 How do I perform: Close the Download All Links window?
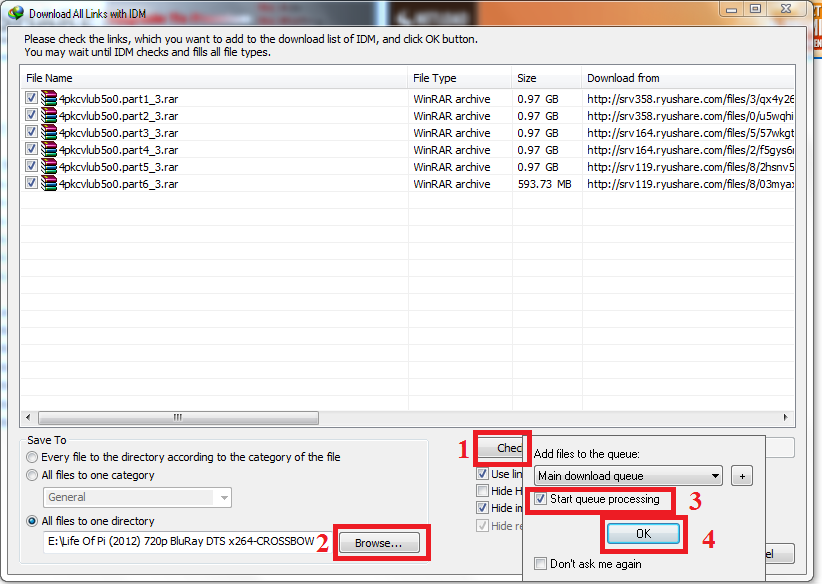point(786,9)
